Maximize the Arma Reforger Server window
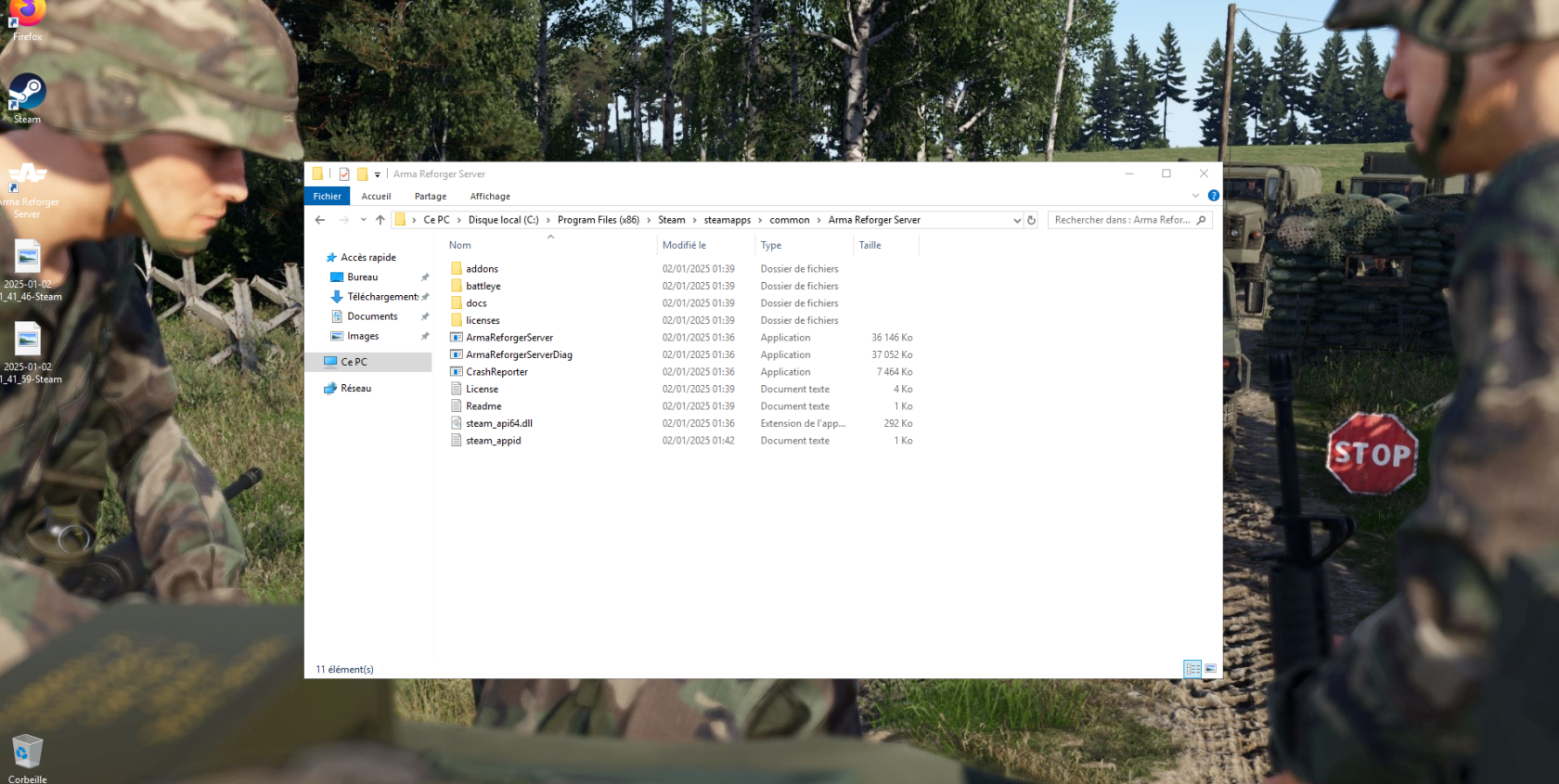Screen dimensions: 1559x784 point(1166,174)
